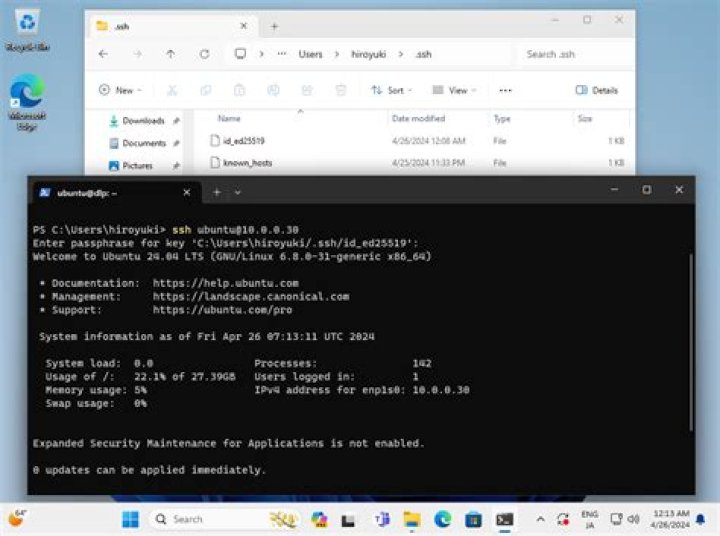The height and width of the screenshot is (536, 720).
Task: Select the ubuntu@dlp terminal tab
Action: coord(116,193)
